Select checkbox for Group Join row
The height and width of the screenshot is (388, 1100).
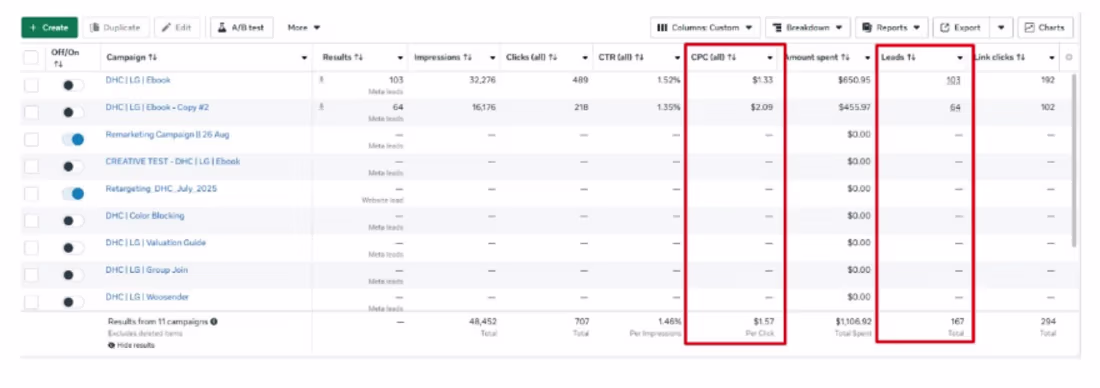pyautogui.click(x=32, y=275)
